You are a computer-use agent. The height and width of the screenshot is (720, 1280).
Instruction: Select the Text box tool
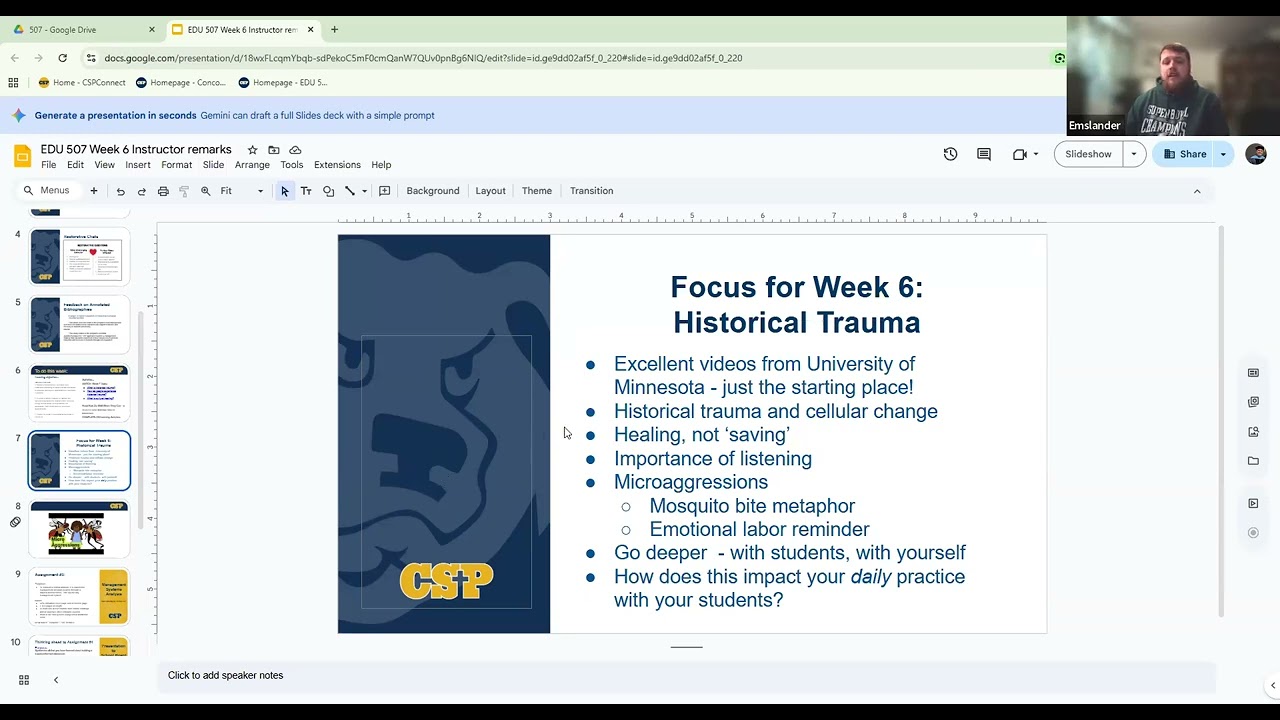(306, 191)
